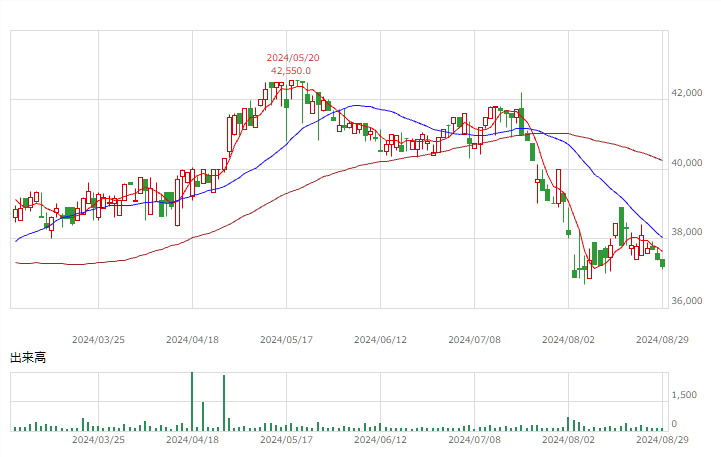Click the volume spike bar near 2024/08/02

click(568, 424)
